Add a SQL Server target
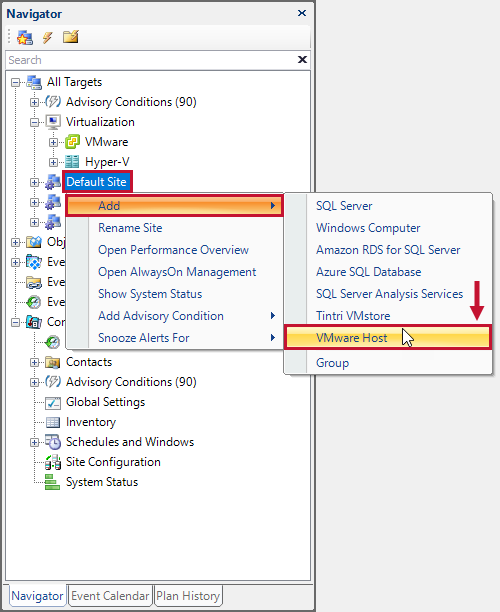Screen dimensions: 500x612 388,206
